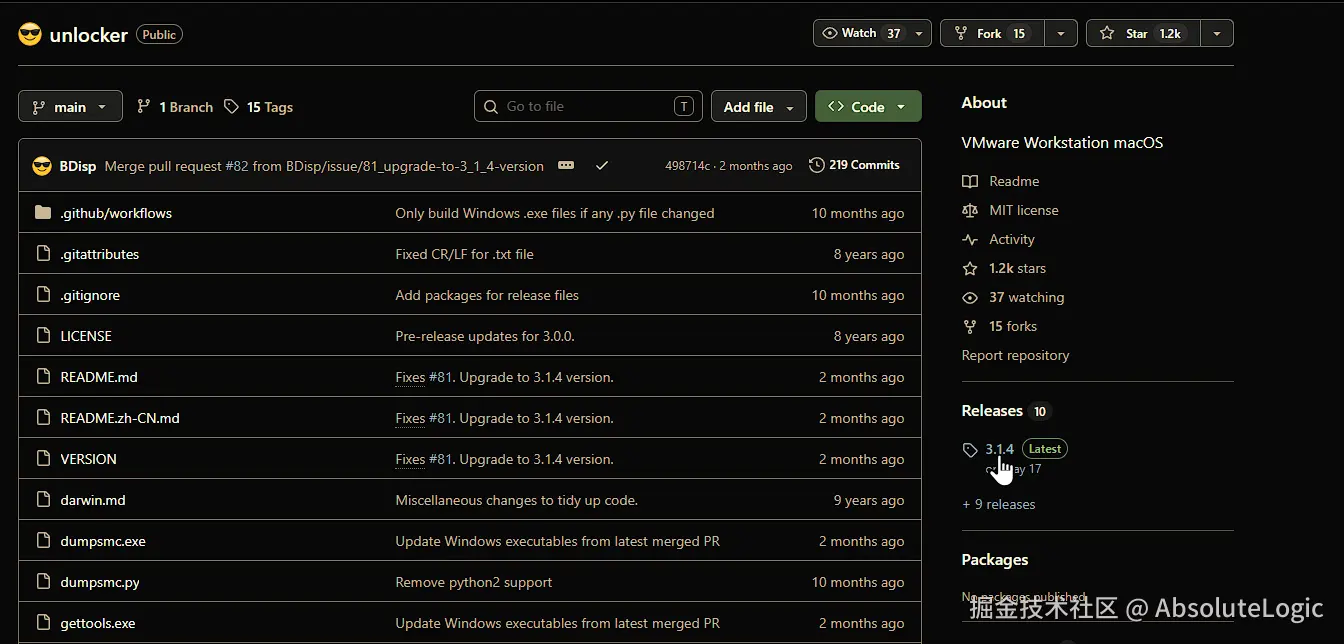Image resolution: width=1344 pixels, height=644 pixels.
Task: Focus the Go to file search field
Action: click(588, 106)
